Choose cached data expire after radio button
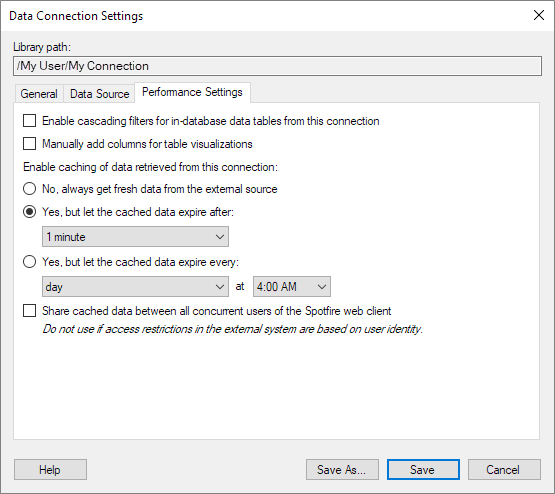Viewport: 555px width, 494px height. tap(29, 212)
